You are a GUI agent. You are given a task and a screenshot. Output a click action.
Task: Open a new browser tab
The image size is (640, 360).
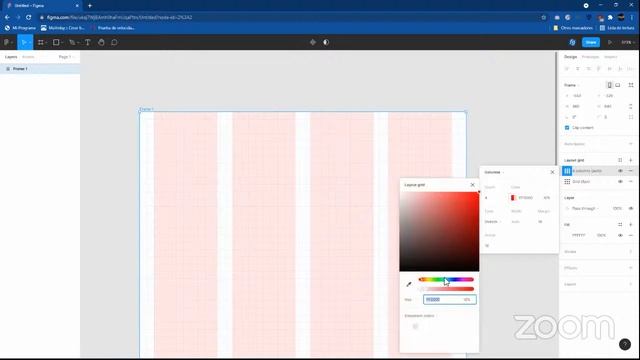[90, 6]
